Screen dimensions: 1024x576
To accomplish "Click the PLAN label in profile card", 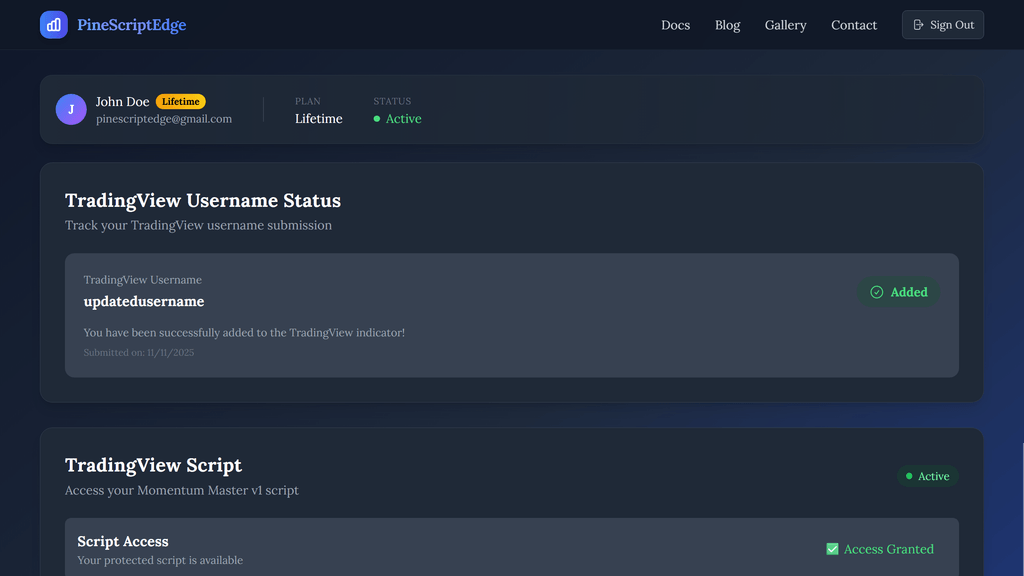I will (308, 101).
